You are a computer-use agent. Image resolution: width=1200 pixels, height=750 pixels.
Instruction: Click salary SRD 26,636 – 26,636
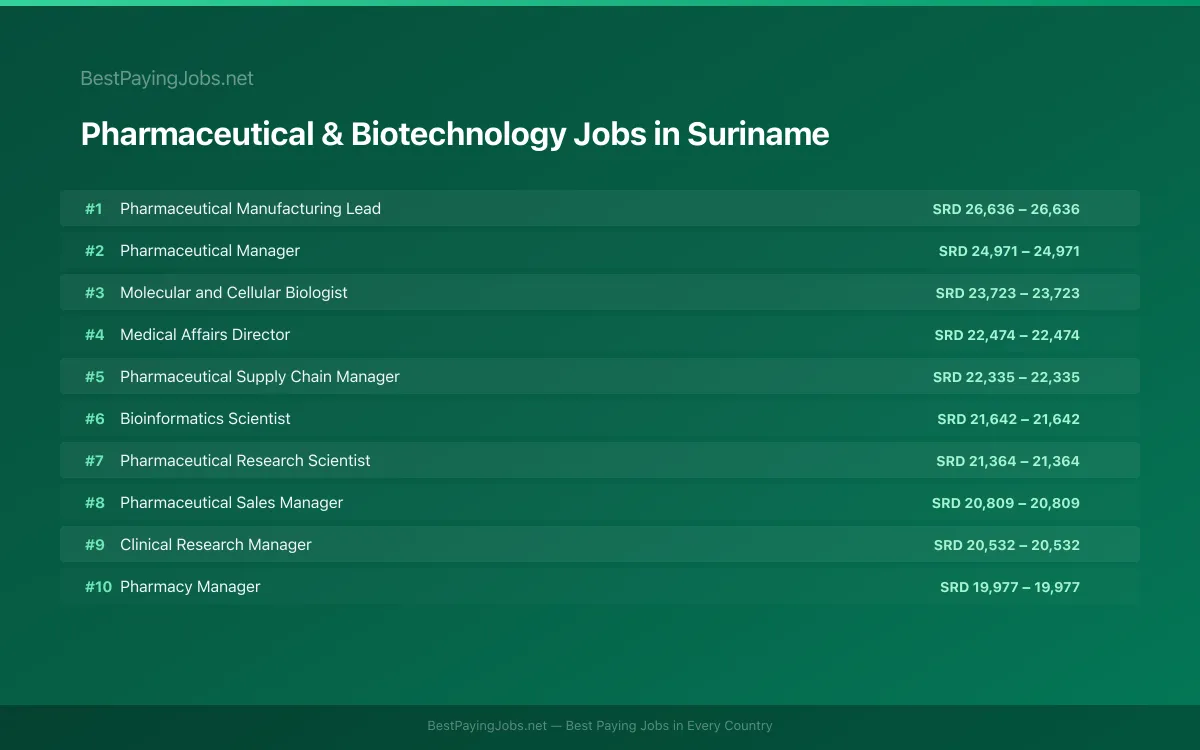[1006, 209]
